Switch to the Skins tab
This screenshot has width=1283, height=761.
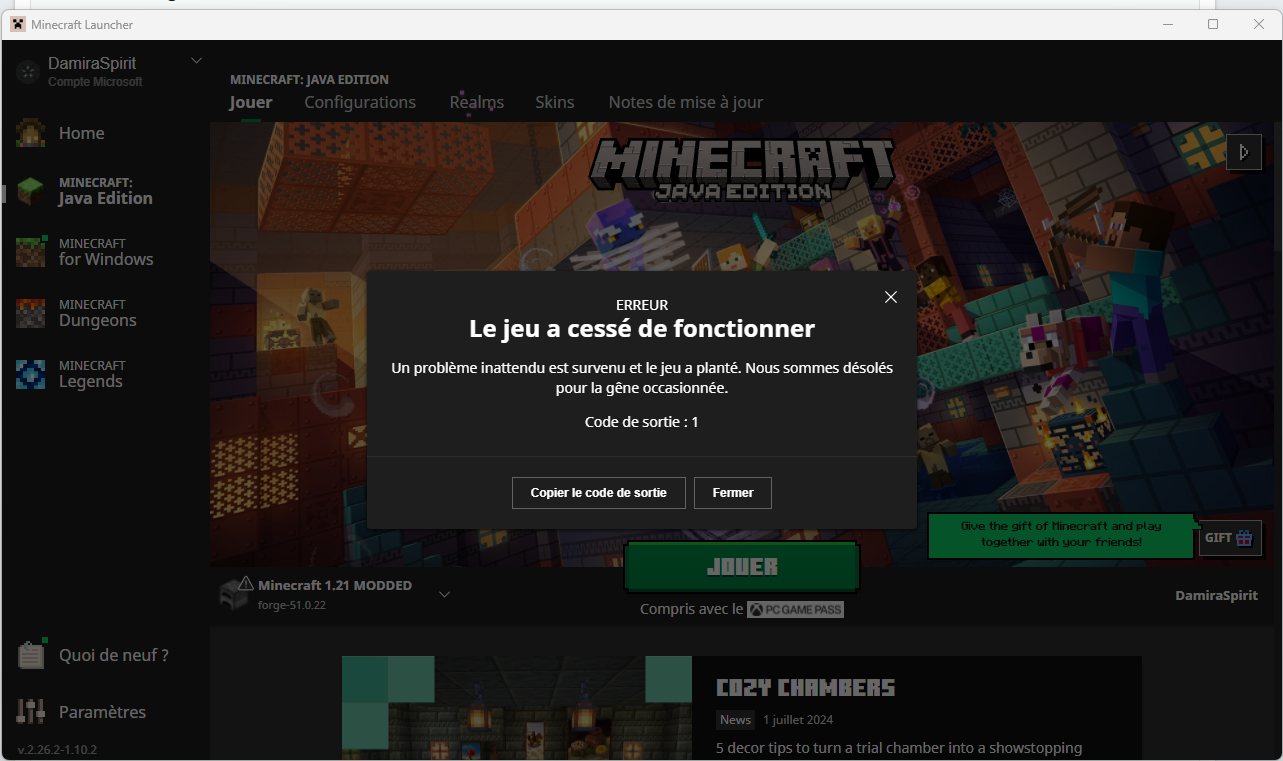(x=555, y=102)
